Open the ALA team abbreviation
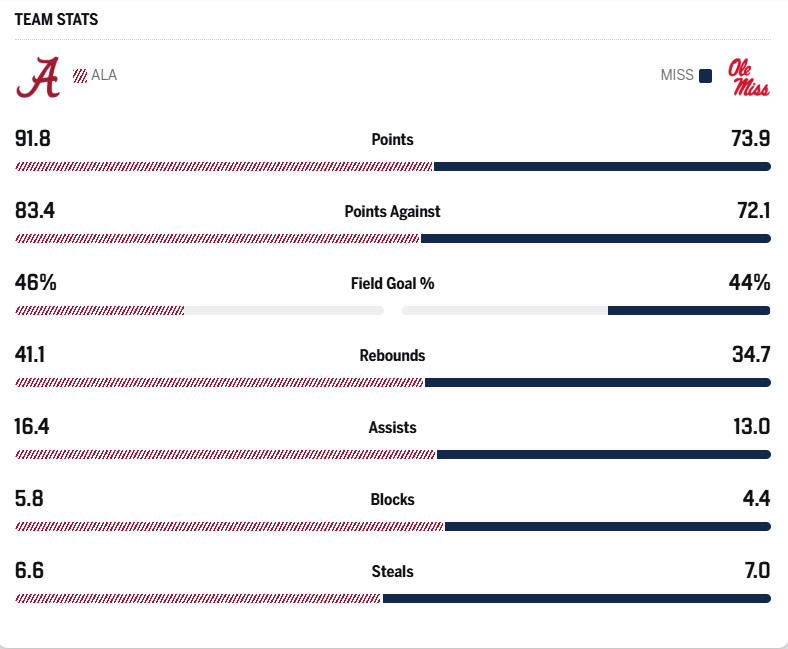The height and width of the screenshot is (649, 788). click(104, 75)
